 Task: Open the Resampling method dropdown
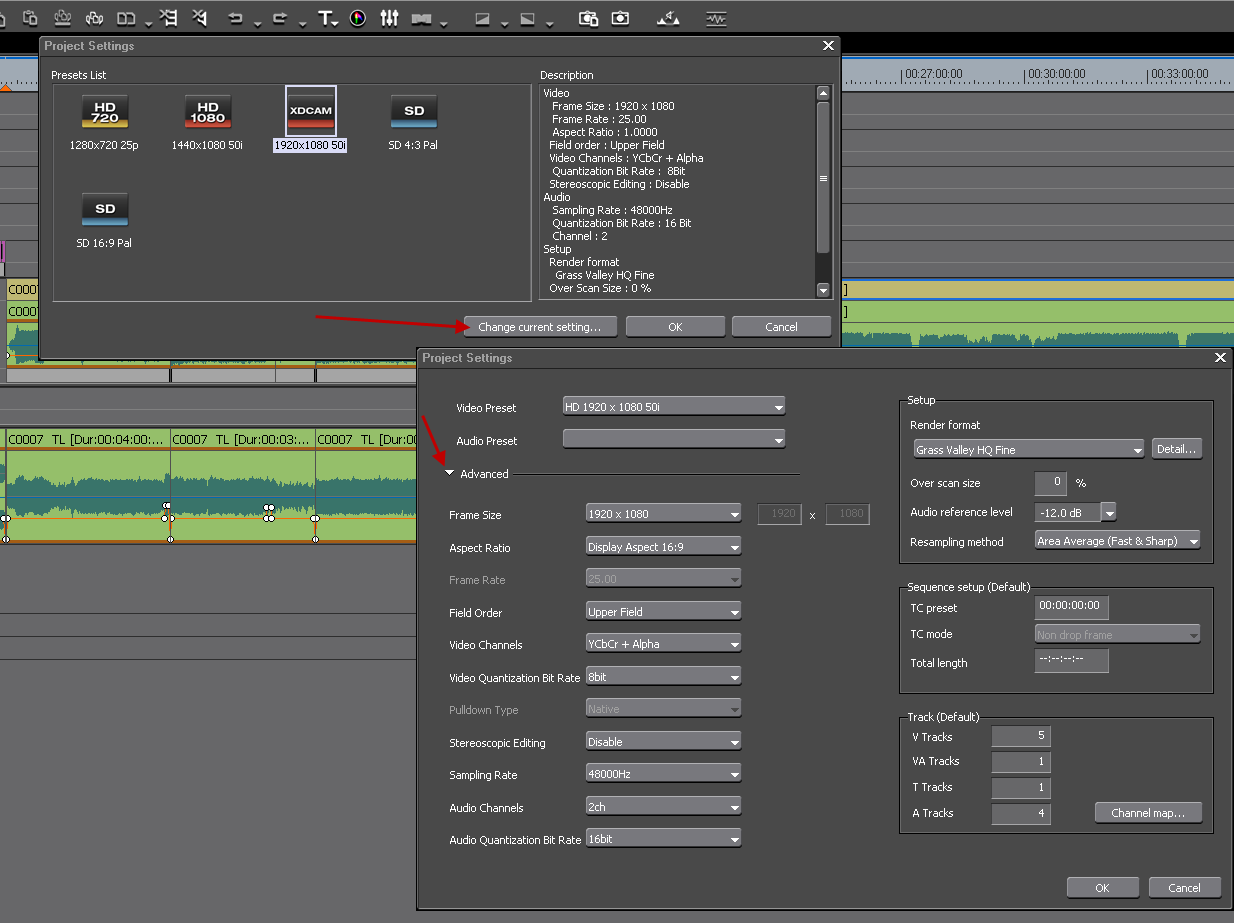[x=1116, y=541]
